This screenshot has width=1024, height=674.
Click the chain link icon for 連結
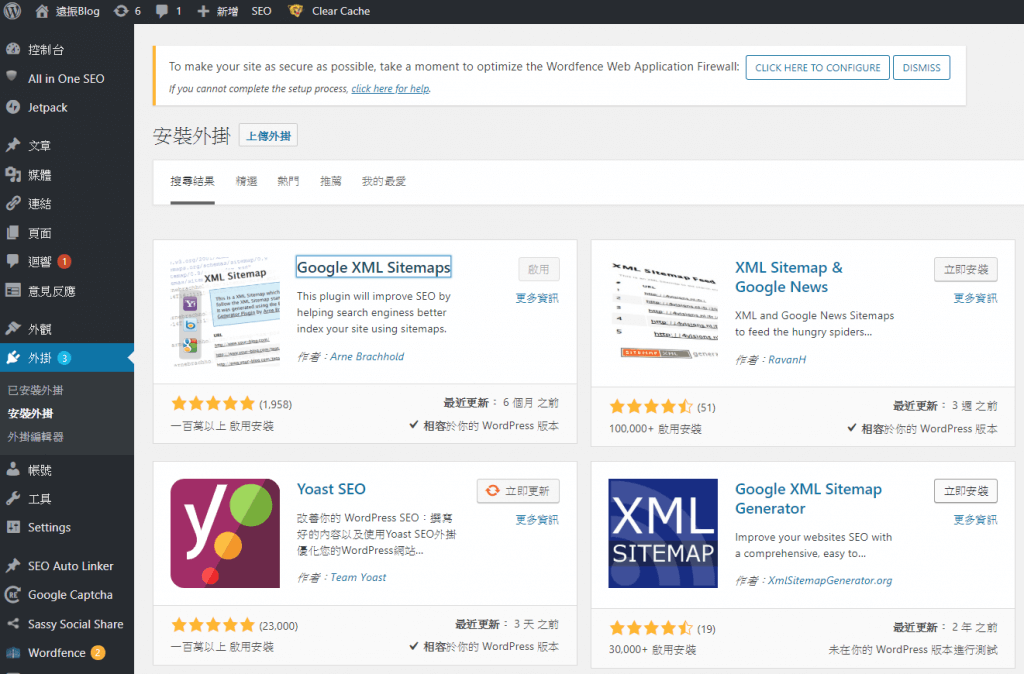coord(13,203)
